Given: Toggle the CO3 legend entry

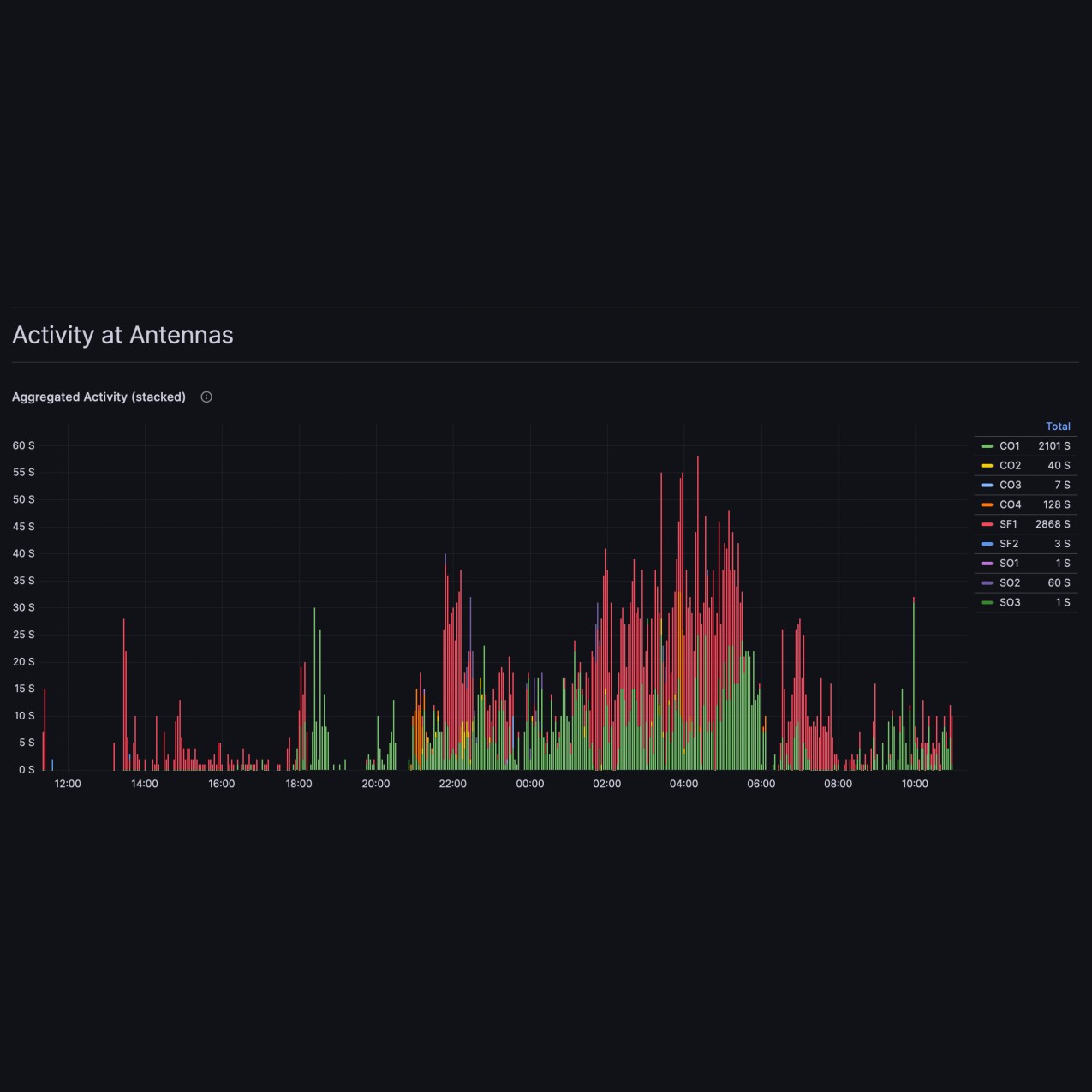Looking at the screenshot, I should (1010, 485).
